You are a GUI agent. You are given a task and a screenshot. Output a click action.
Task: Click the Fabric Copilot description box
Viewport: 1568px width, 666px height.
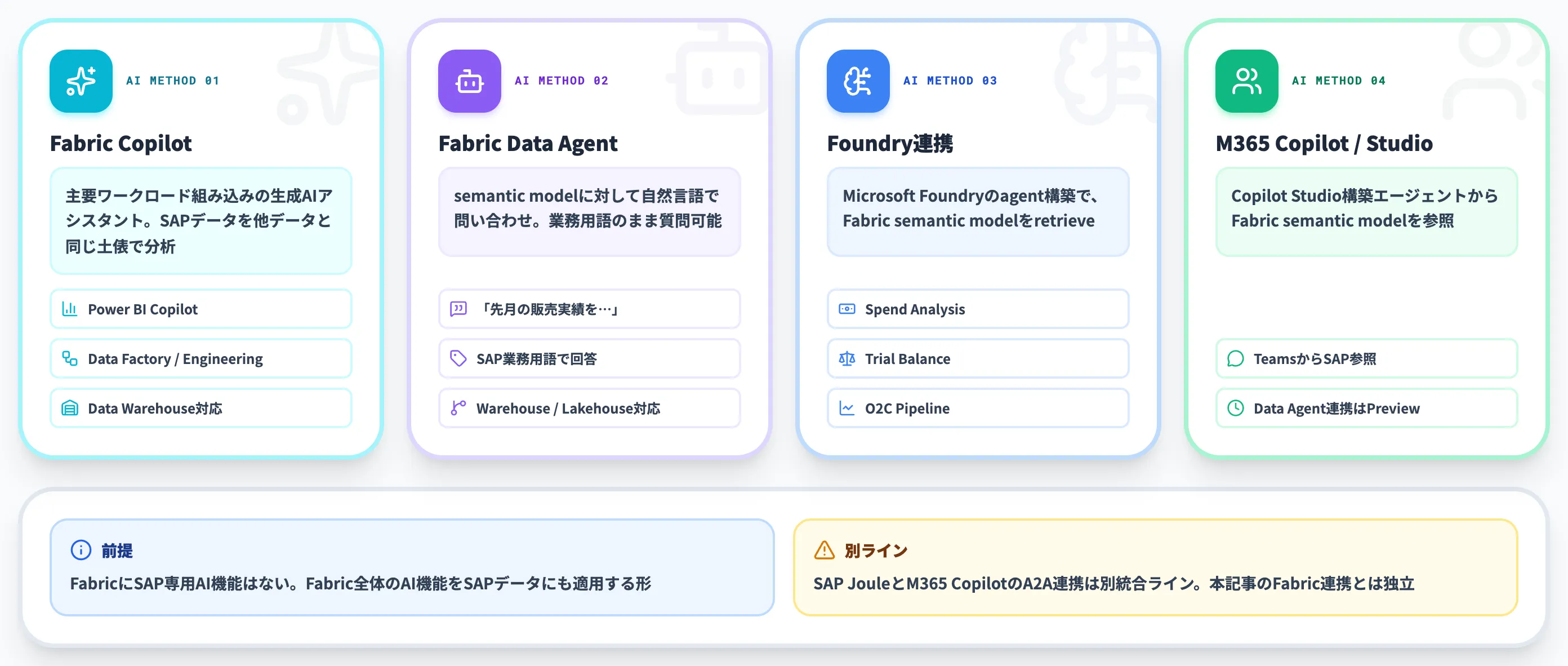pos(201,221)
